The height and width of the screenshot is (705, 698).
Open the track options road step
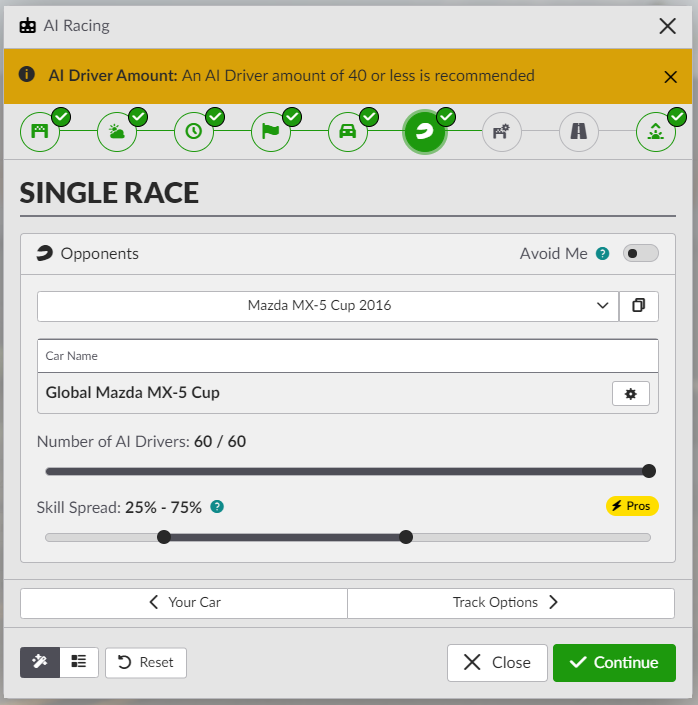(579, 132)
